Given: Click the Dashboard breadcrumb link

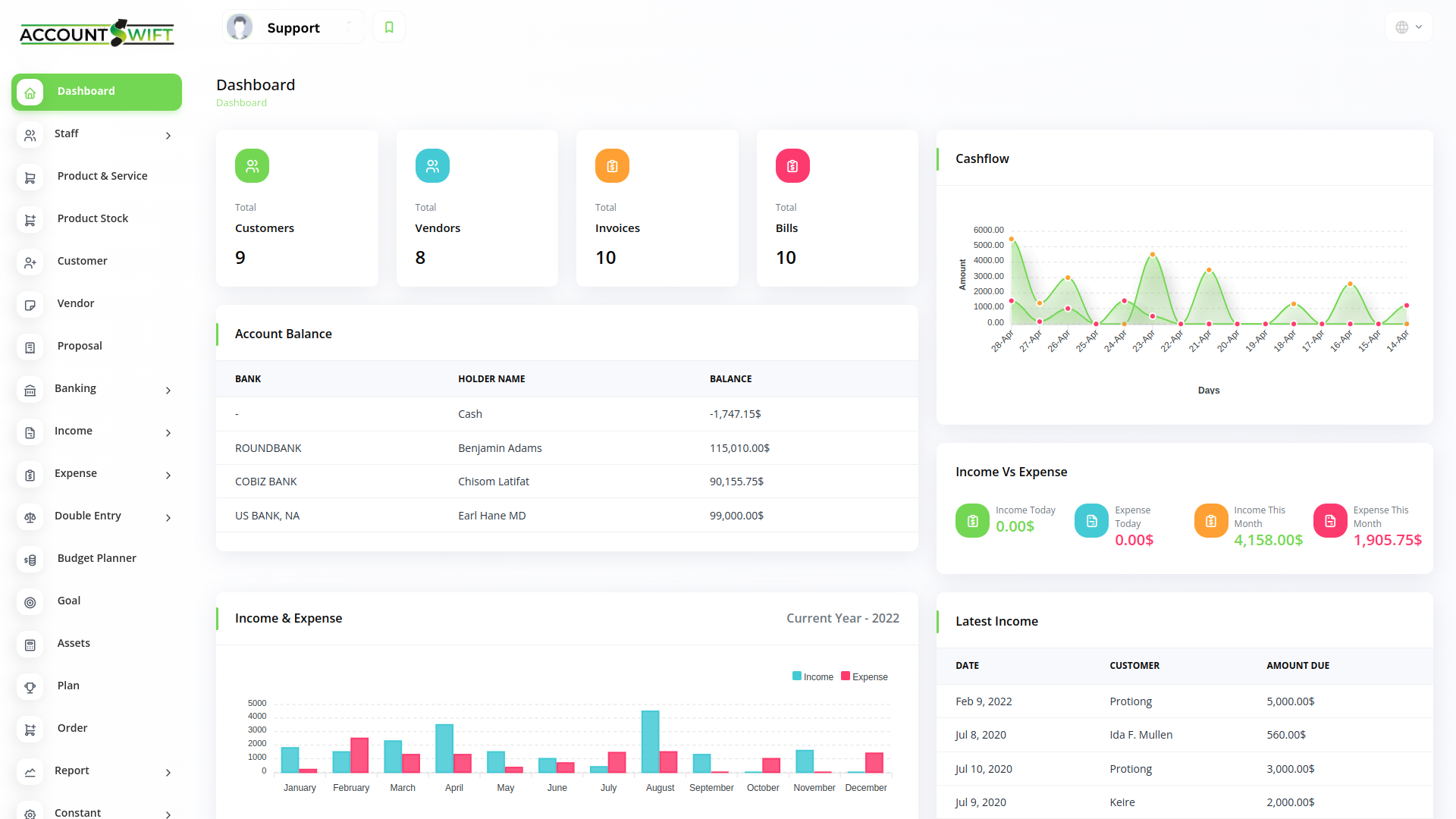Looking at the screenshot, I should [241, 103].
